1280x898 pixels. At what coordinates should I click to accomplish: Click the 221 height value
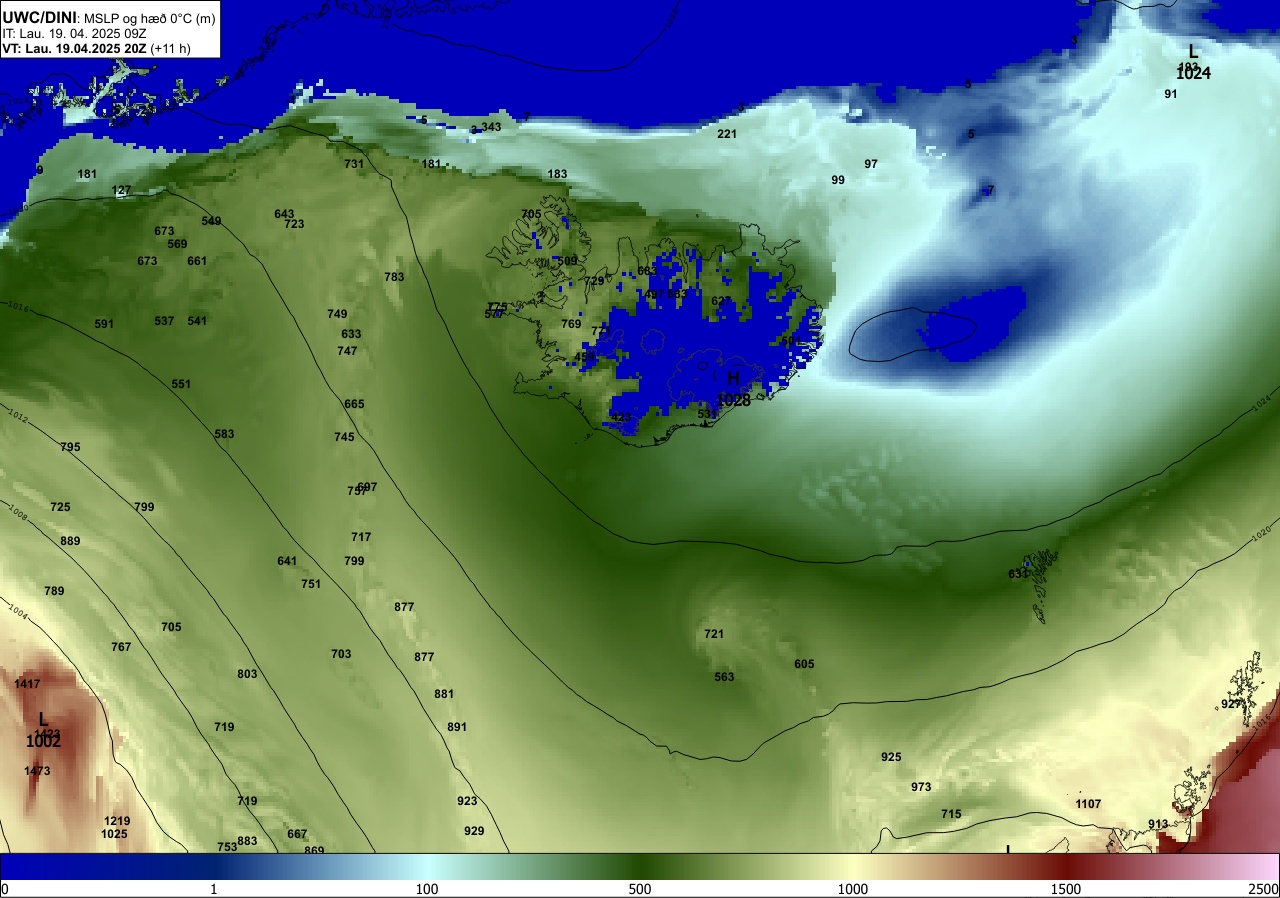(727, 134)
